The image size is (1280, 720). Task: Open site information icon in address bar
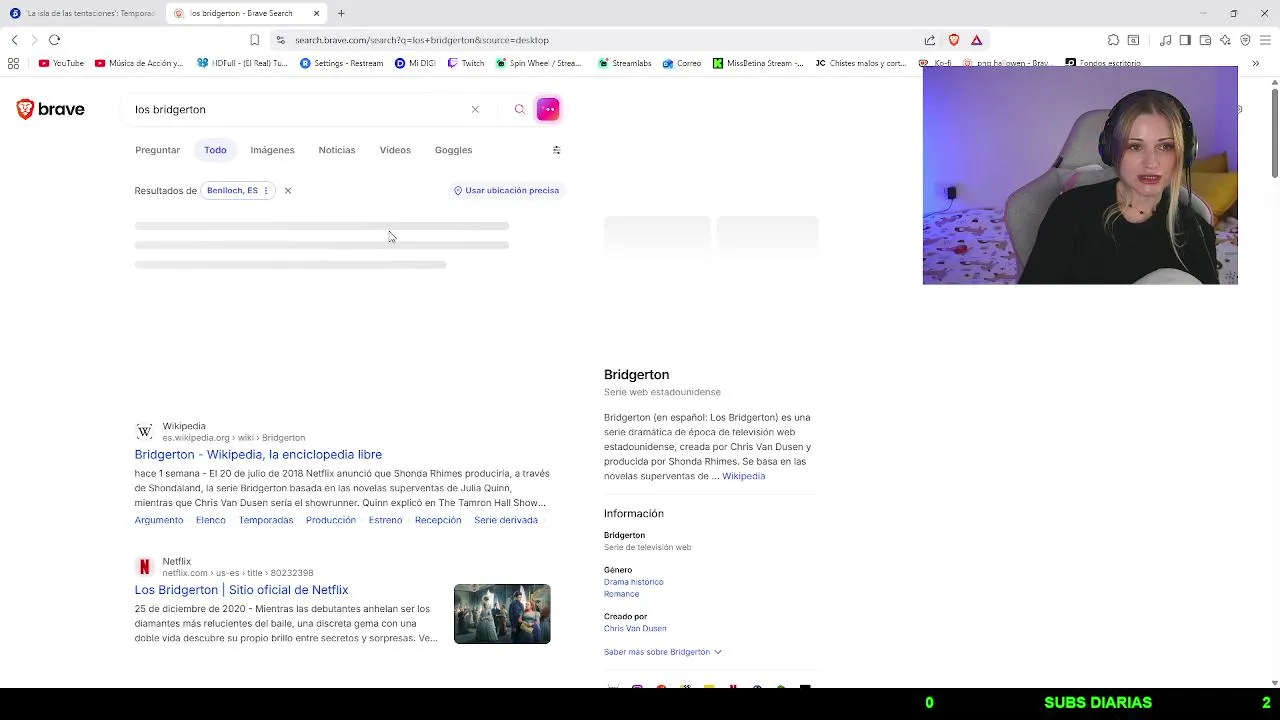pyautogui.click(x=281, y=40)
